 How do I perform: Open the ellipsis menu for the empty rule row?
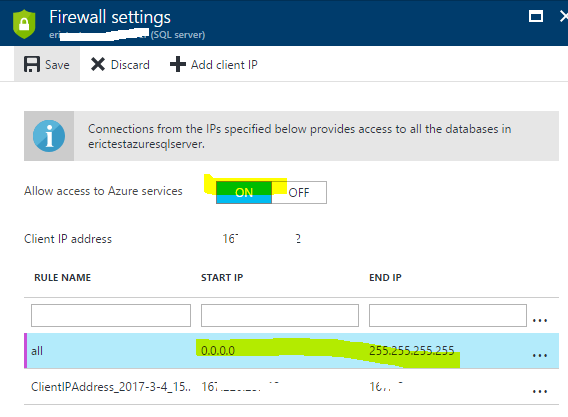point(539,320)
